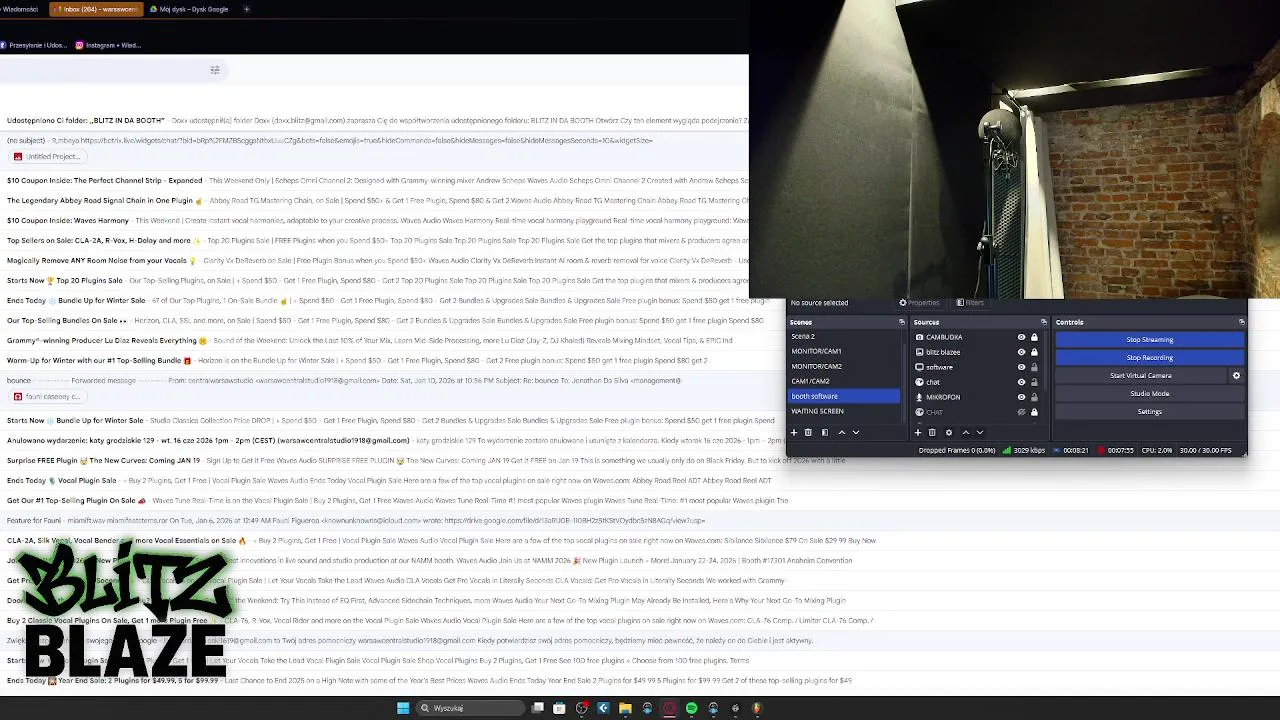Open source properties gear in Sources toolbar

948,432
